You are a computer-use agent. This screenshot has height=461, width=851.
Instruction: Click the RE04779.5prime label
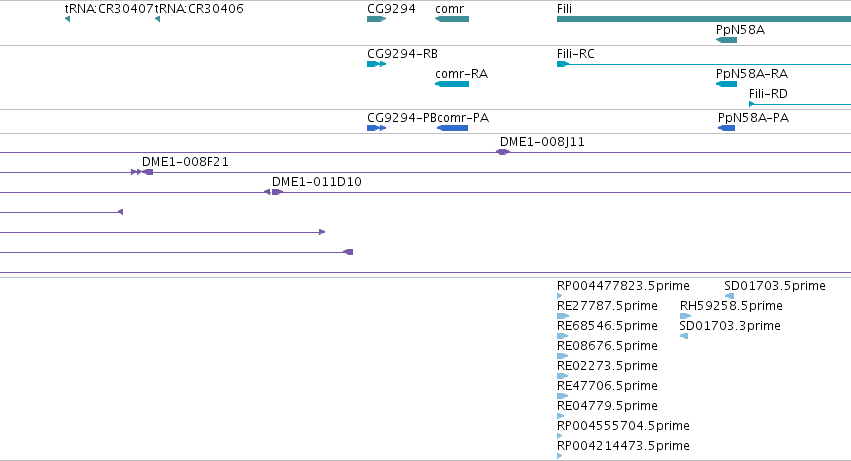(x=607, y=406)
